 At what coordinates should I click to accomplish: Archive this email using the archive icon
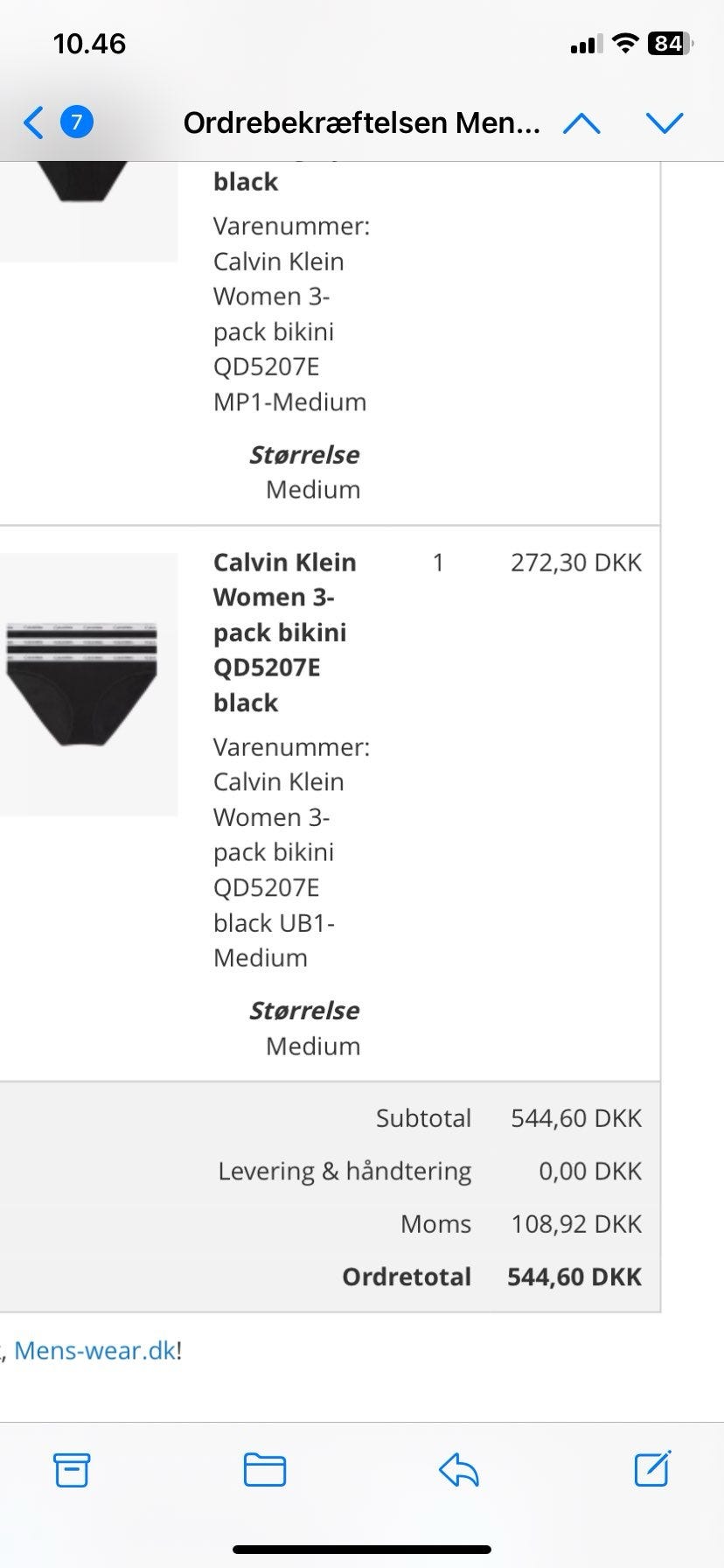[x=72, y=1470]
